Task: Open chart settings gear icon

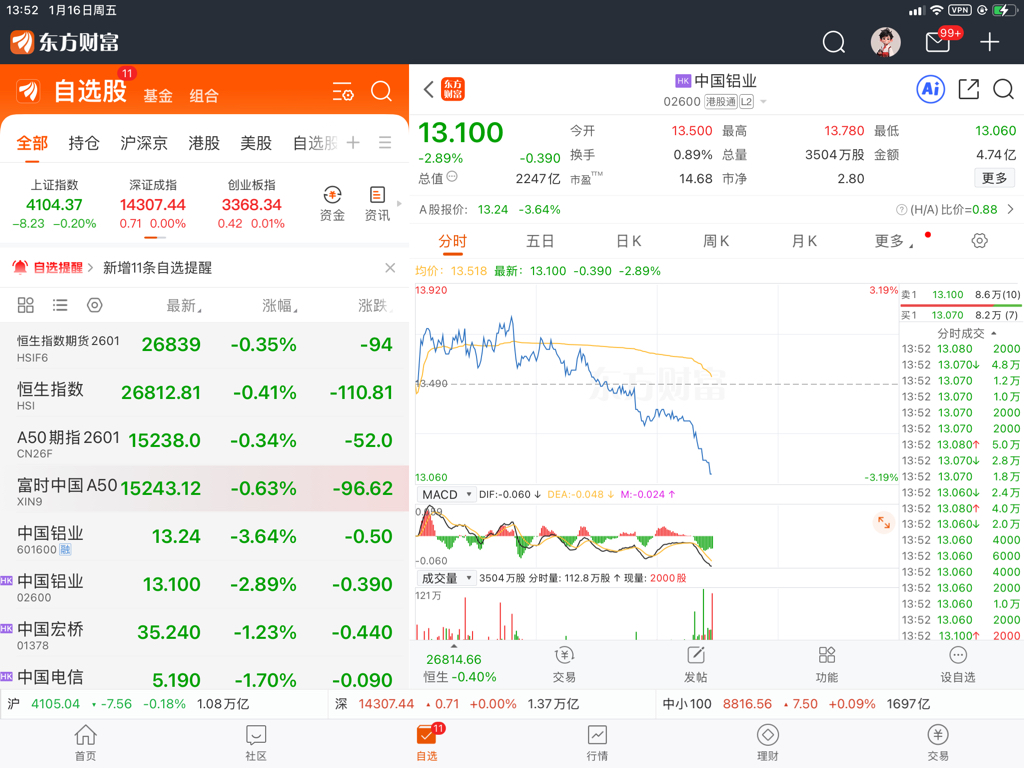Action: pyautogui.click(x=979, y=241)
